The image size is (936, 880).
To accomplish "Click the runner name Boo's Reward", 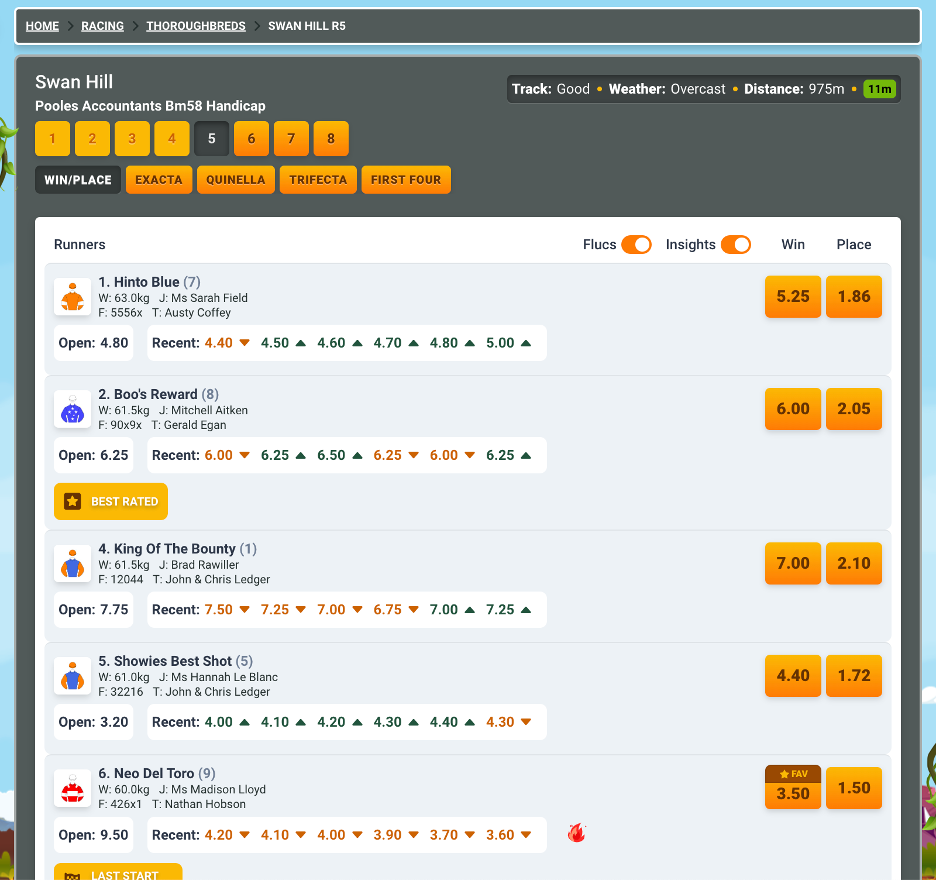I will [155, 394].
